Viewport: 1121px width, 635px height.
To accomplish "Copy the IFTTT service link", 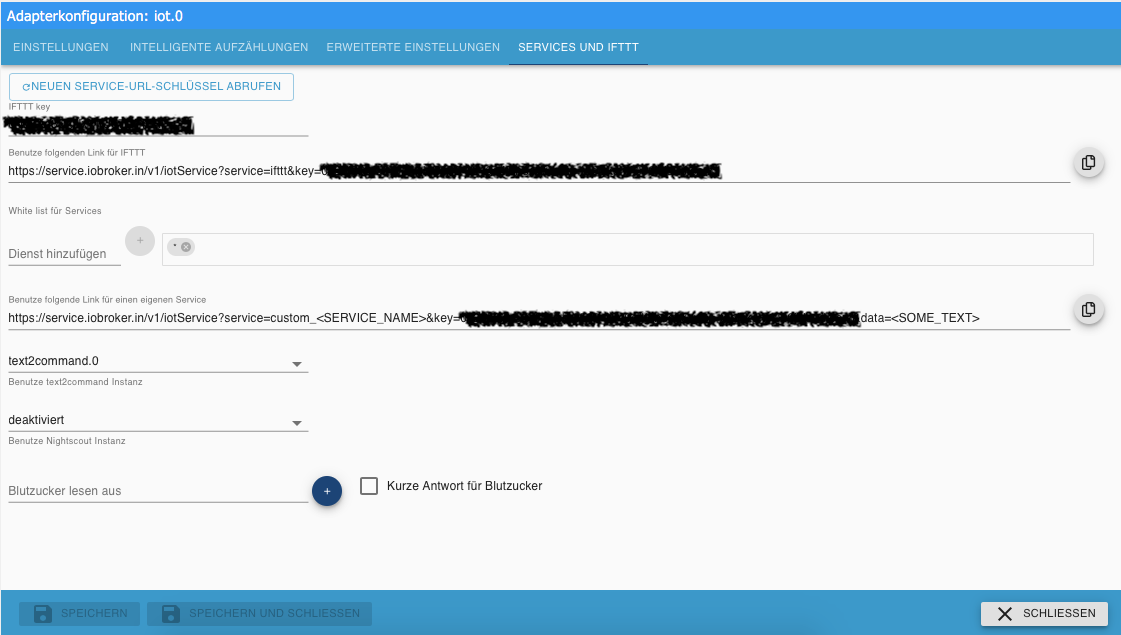I will pos(1089,162).
